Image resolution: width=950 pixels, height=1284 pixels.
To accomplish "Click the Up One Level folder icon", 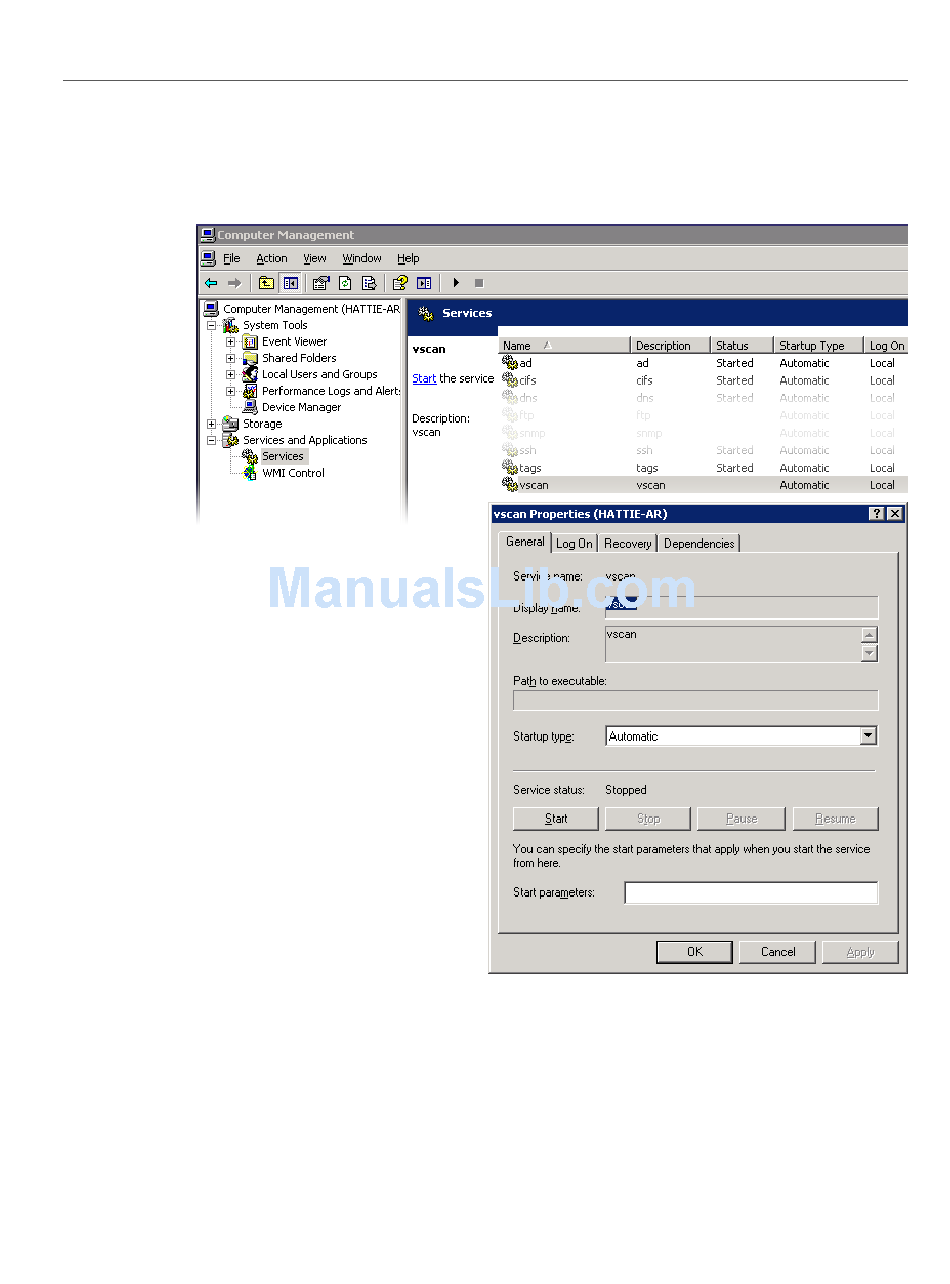I will click(x=266, y=283).
